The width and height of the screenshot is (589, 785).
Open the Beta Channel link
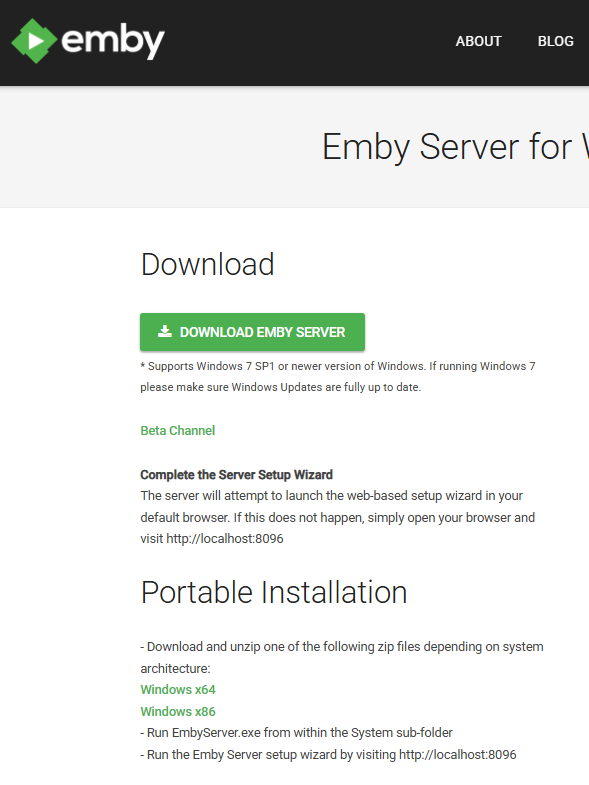178,431
